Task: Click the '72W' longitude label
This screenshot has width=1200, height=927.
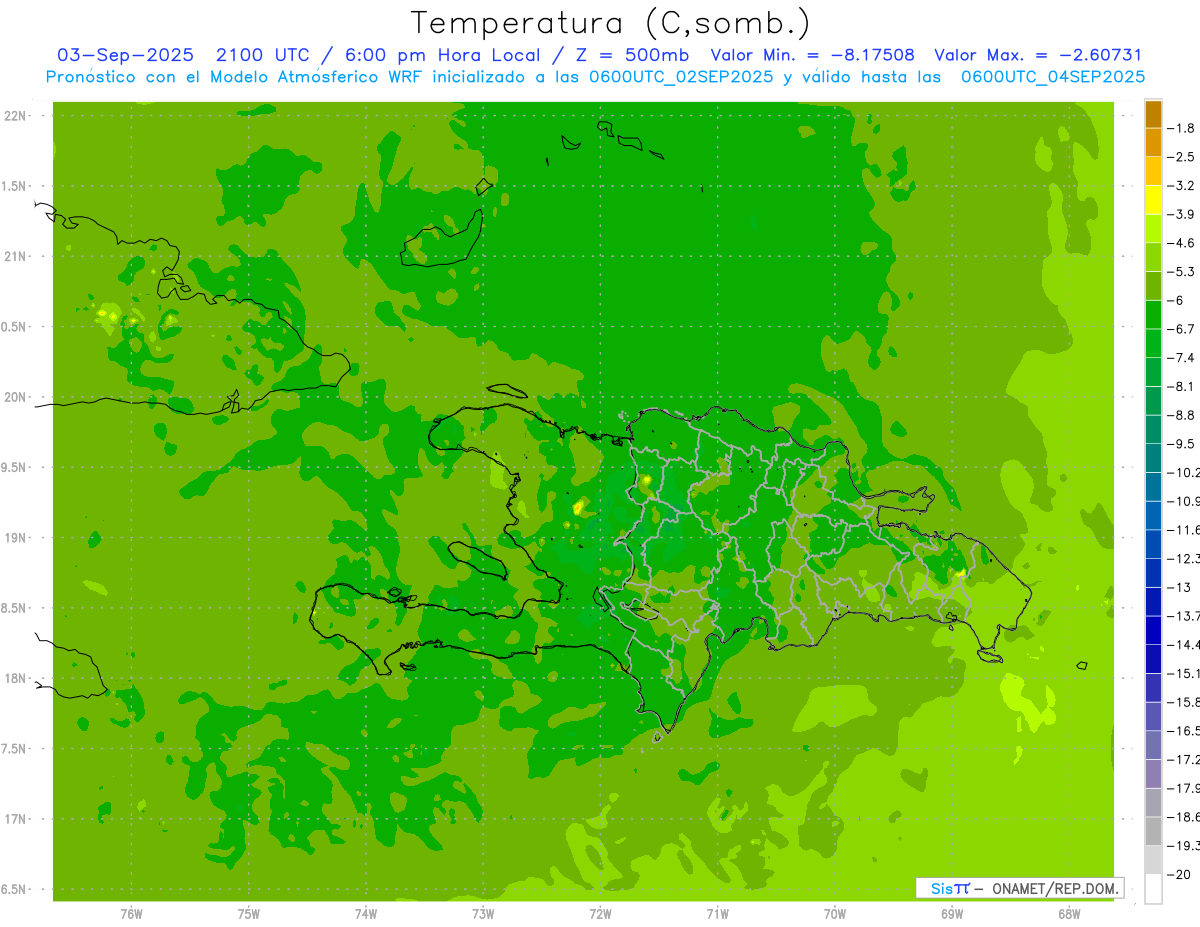Action: click(600, 913)
